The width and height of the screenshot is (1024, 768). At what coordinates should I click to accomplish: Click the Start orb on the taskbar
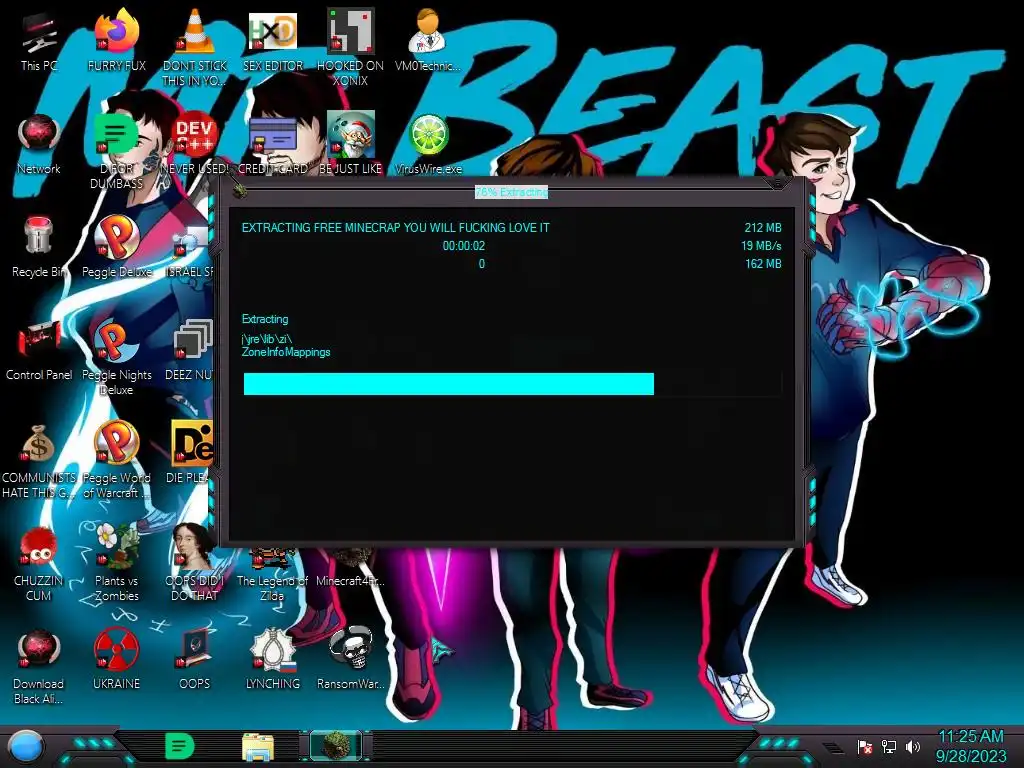[26, 747]
